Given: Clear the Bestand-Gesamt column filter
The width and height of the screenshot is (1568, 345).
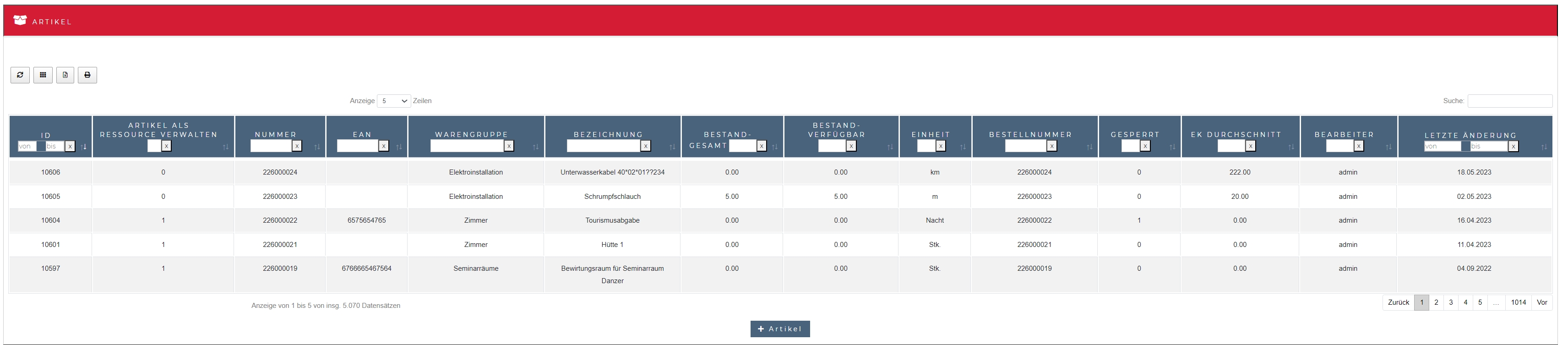Looking at the screenshot, I should point(762,146).
